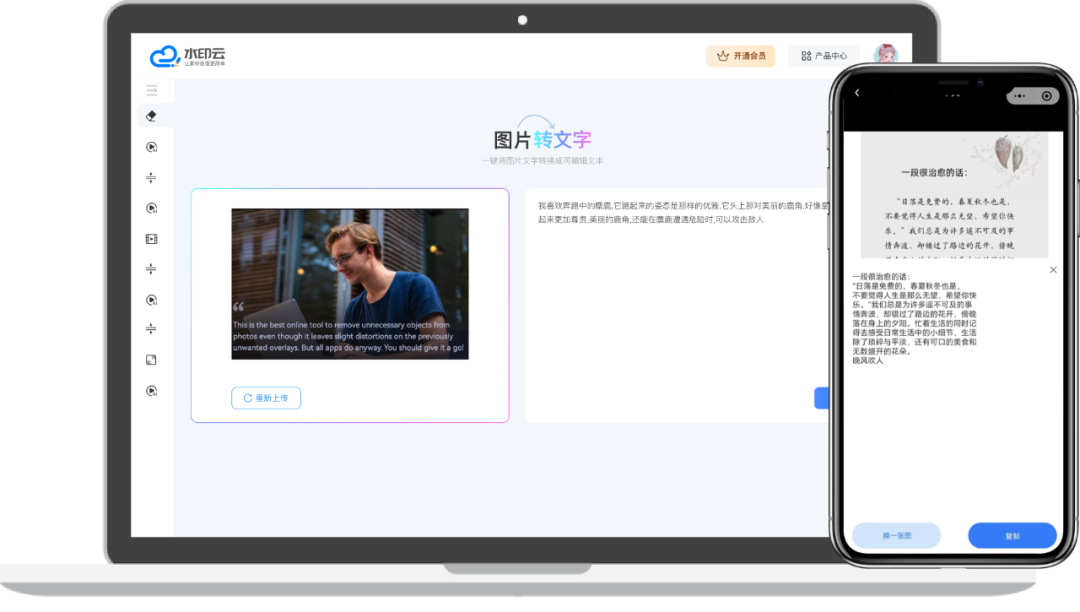Click the 重新上传 re-upload button
The width and height of the screenshot is (1080, 612).
point(266,398)
